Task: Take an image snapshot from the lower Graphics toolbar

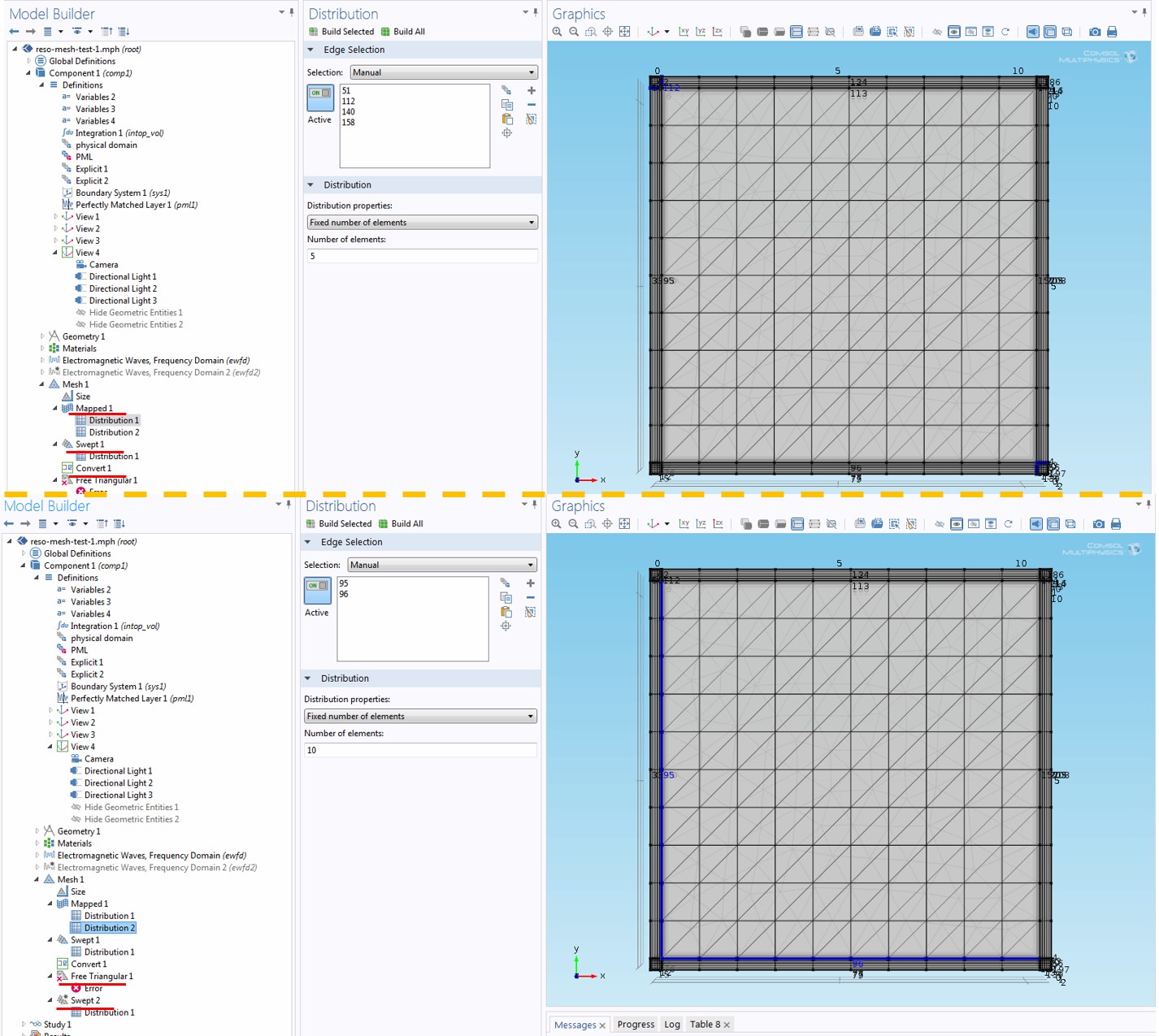Action: (x=1098, y=524)
